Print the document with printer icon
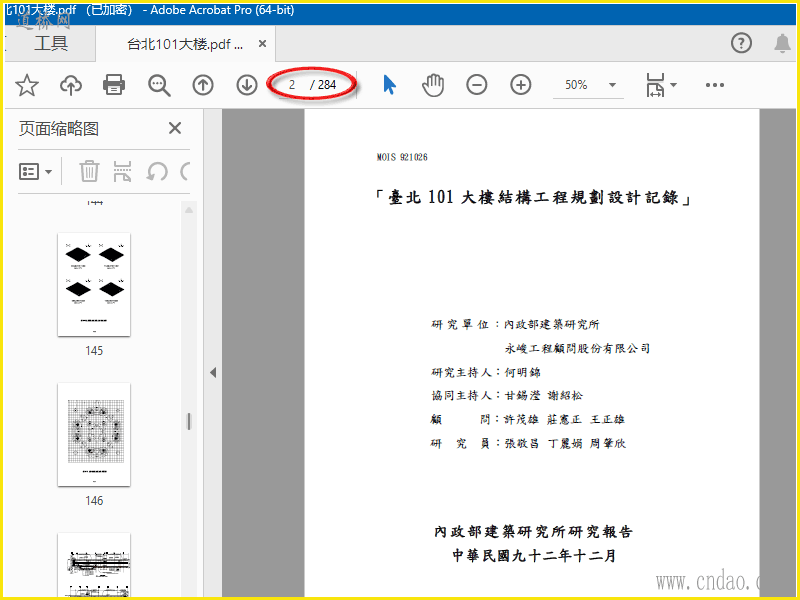 (114, 85)
